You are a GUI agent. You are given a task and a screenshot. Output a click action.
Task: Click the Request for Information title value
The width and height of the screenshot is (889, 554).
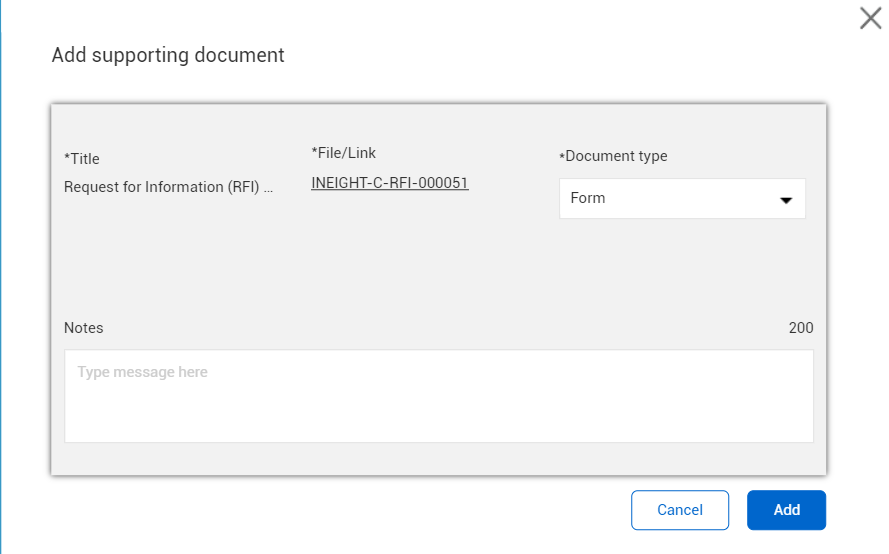[162, 187]
